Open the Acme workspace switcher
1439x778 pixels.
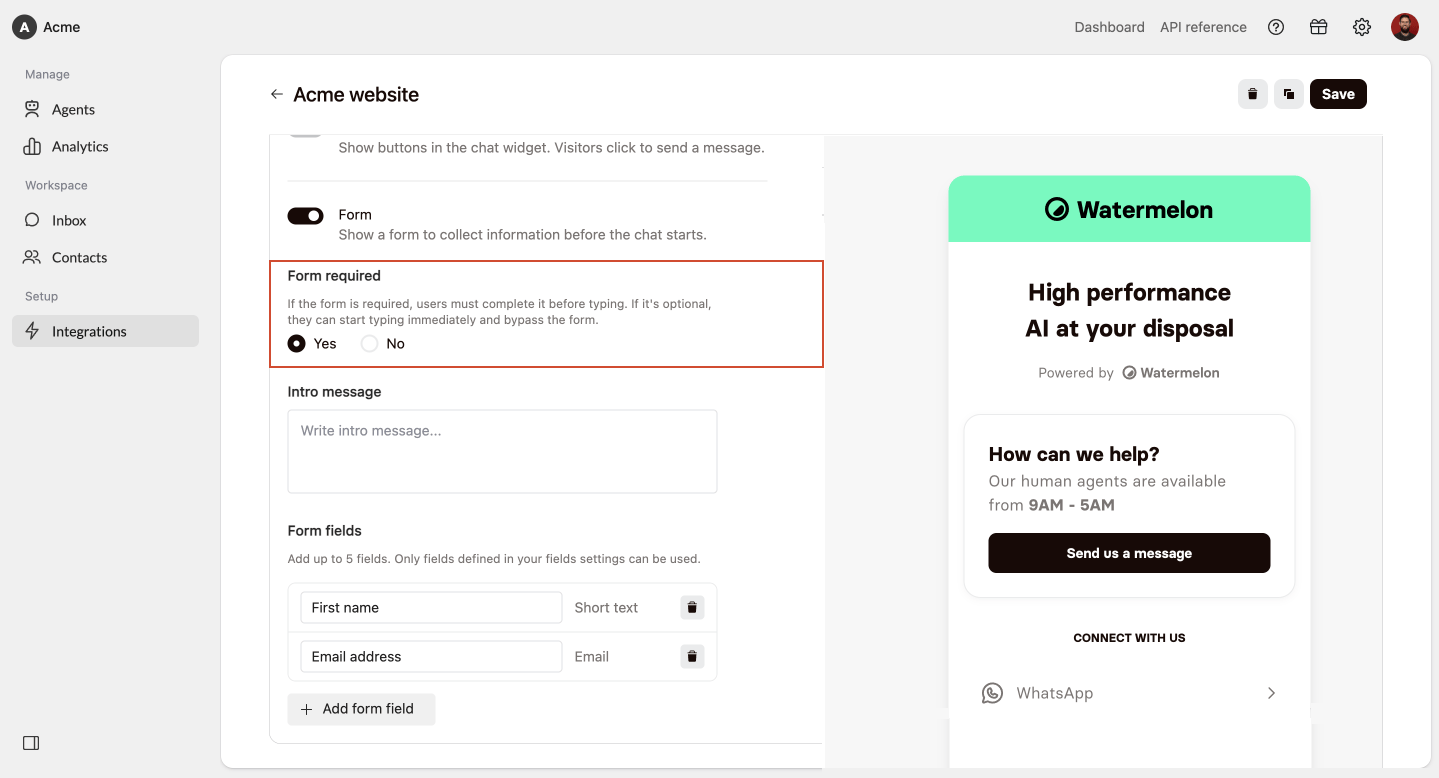pos(47,27)
